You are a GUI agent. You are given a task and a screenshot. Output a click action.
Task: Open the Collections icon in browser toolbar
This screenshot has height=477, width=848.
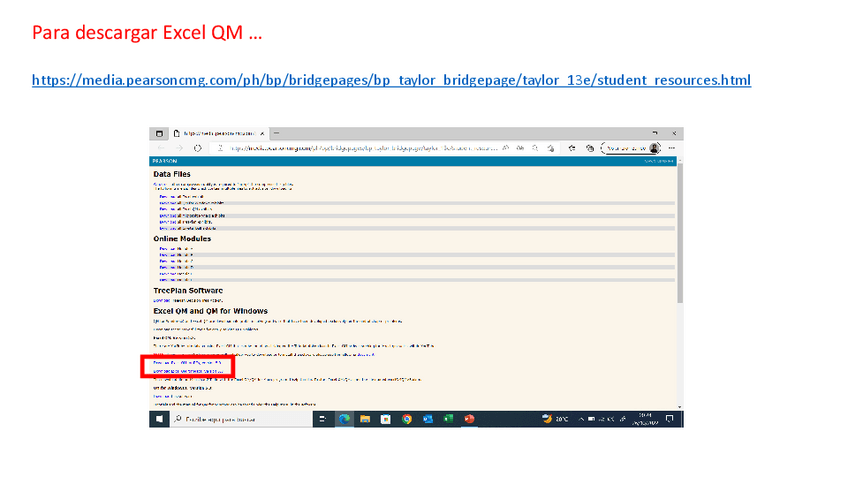(x=589, y=148)
